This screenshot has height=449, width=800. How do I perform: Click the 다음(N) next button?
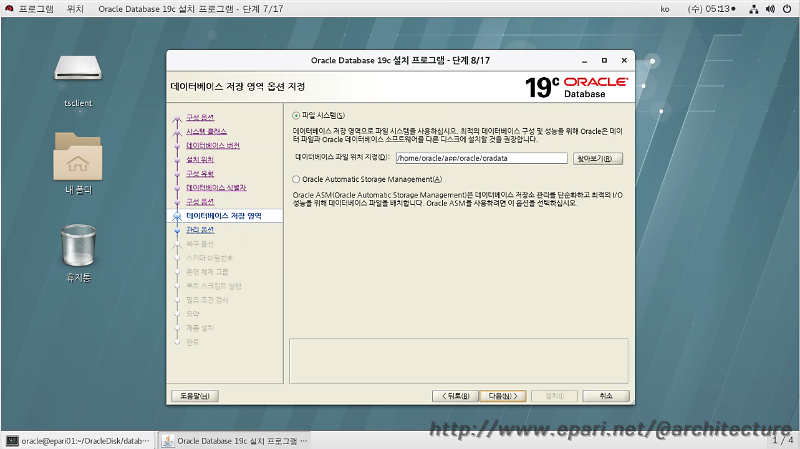pos(503,396)
